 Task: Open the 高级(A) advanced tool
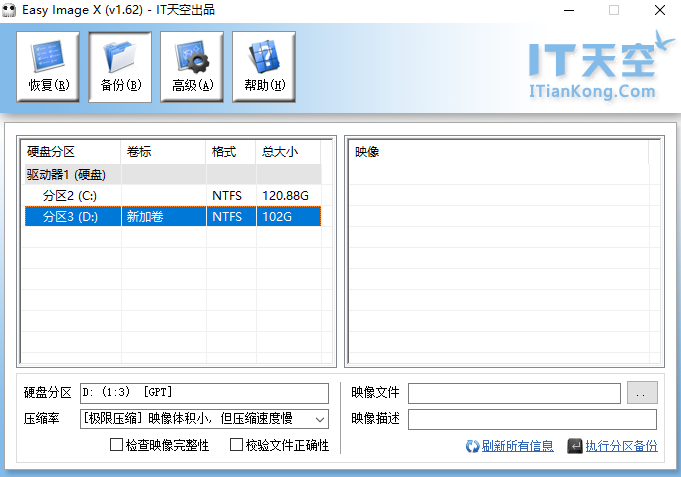(x=192, y=67)
